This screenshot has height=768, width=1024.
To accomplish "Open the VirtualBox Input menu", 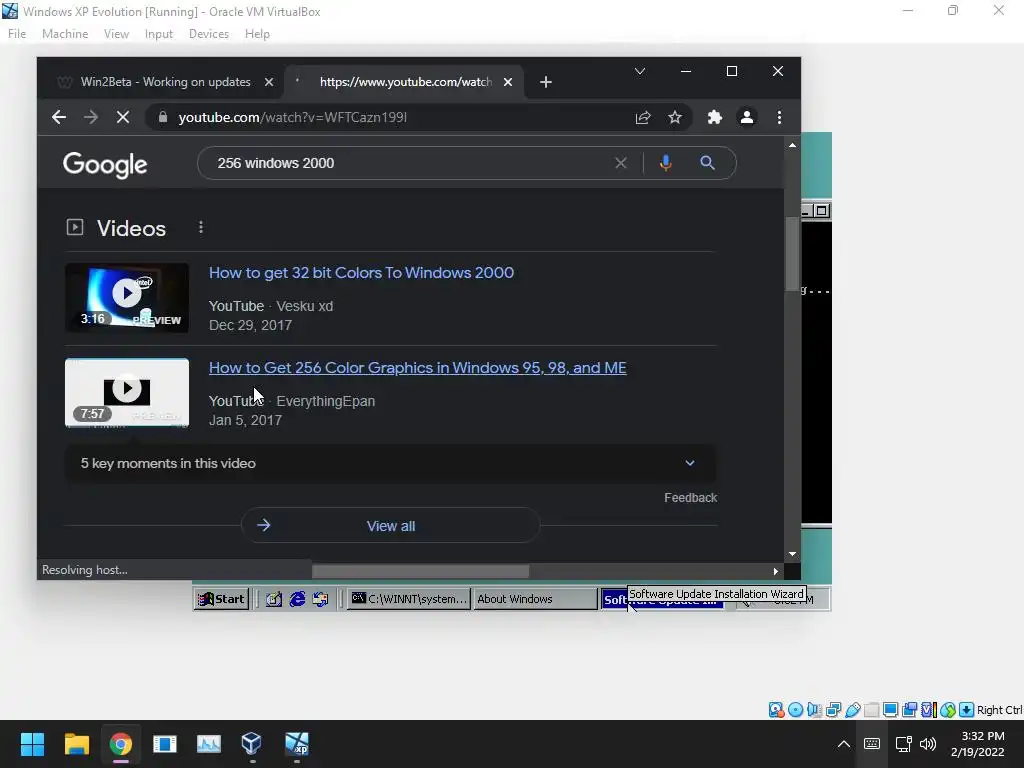I will point(159,34).
